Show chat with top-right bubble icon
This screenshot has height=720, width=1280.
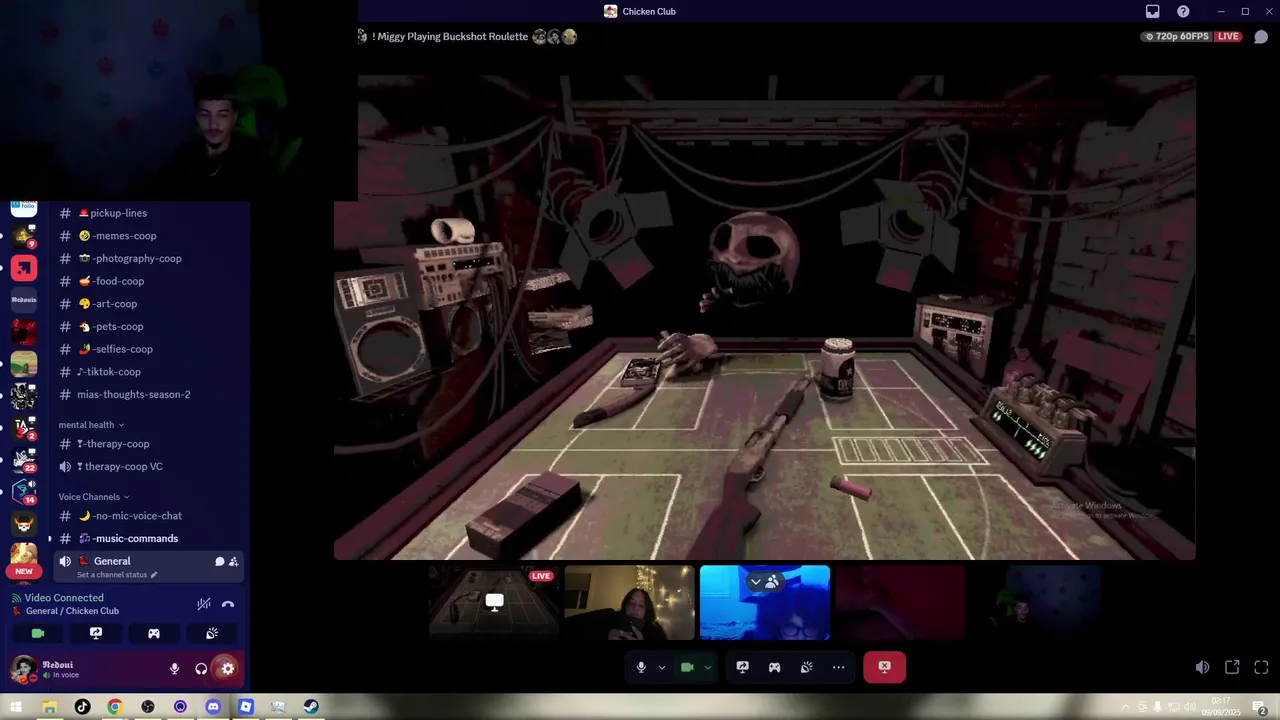click(x=1261, y=37)
